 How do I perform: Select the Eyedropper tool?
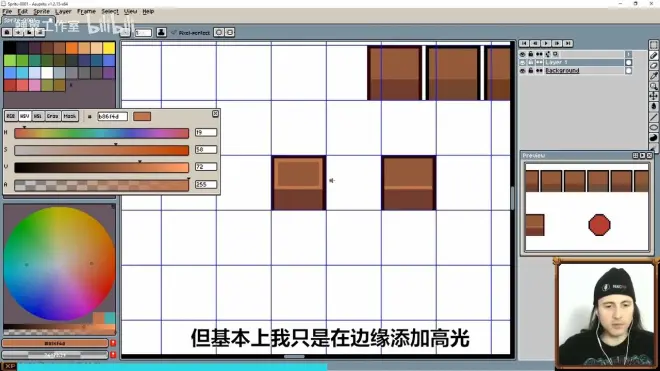(x=654, y=76)
